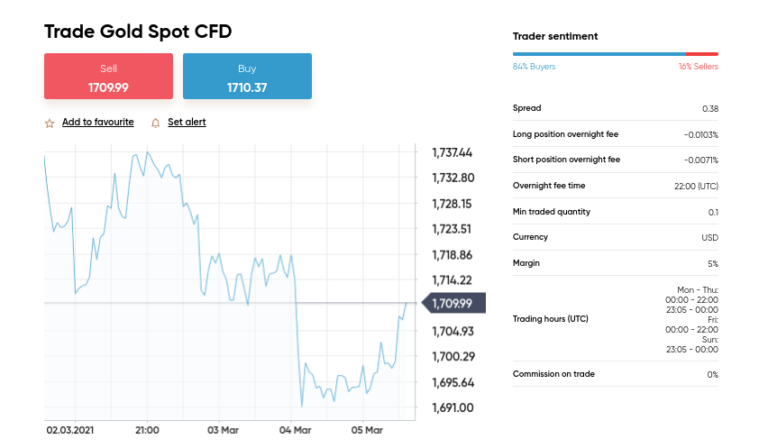Image resolution: width=768 pixels, height=448 pixels.
Task: Select the 16% Sellers label
Action: tap(698, 67)
